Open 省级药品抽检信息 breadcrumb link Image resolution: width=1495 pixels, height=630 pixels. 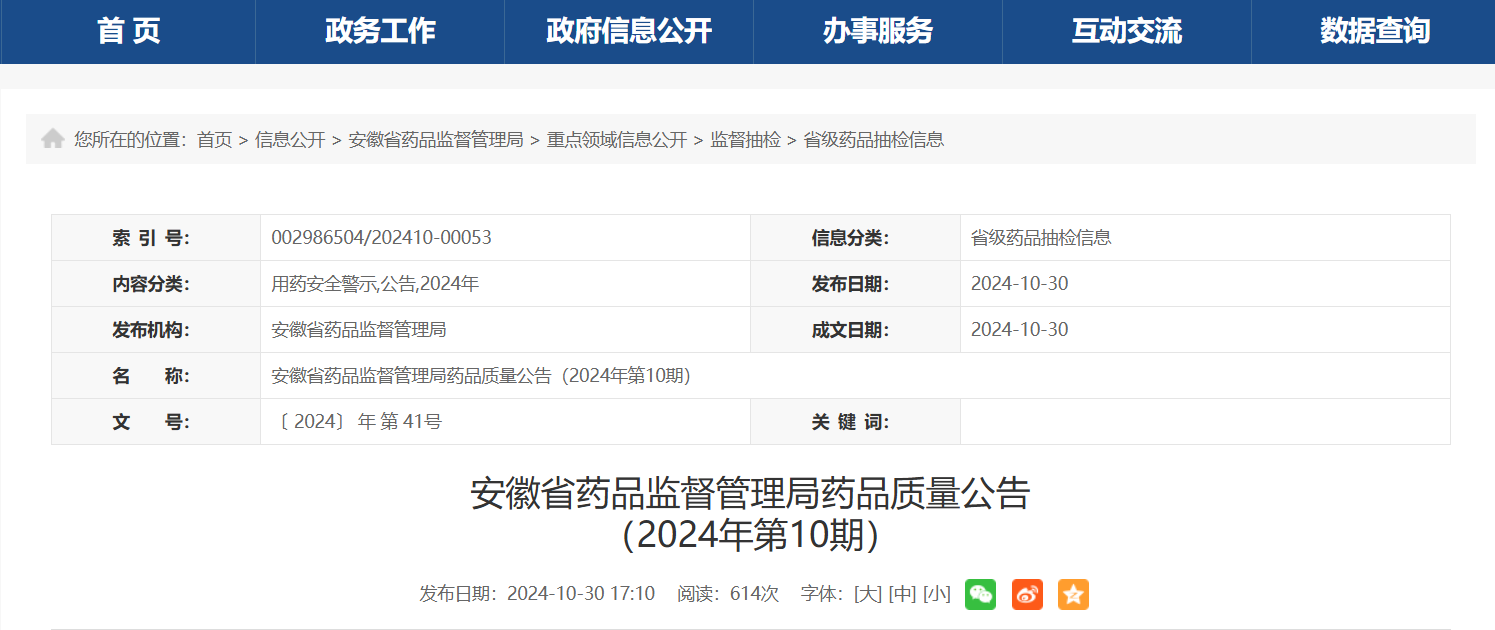pyautogui.click(x=874, y=140)
